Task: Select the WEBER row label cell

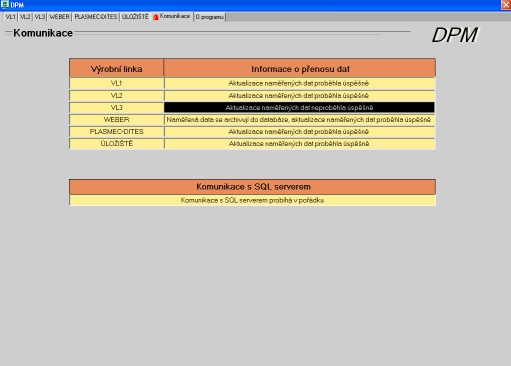Action: [116, 119]
